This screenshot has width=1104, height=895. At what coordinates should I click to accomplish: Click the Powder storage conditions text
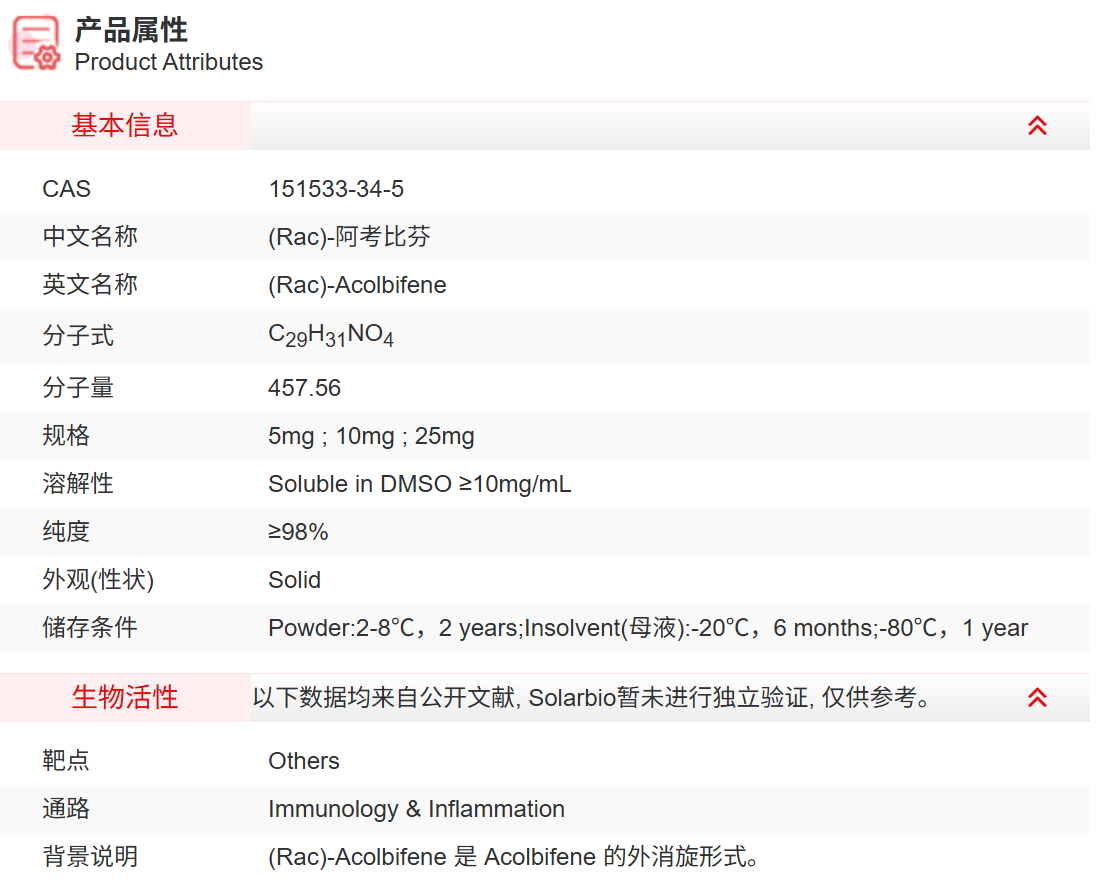click(x=647, y=628)
